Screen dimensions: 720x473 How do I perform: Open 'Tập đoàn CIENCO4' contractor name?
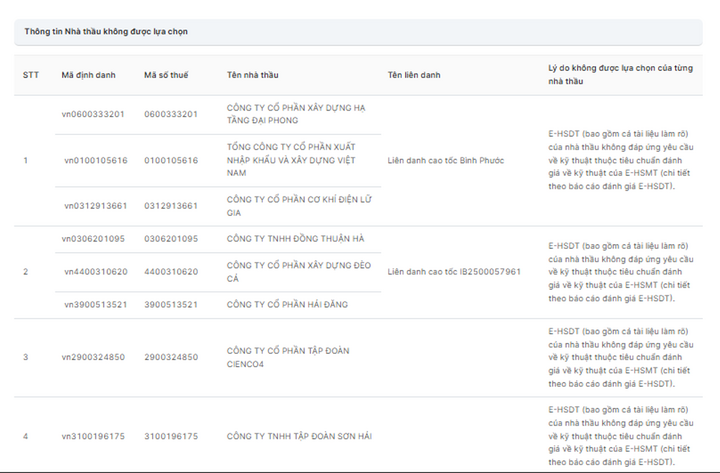[x=288, y=356]
